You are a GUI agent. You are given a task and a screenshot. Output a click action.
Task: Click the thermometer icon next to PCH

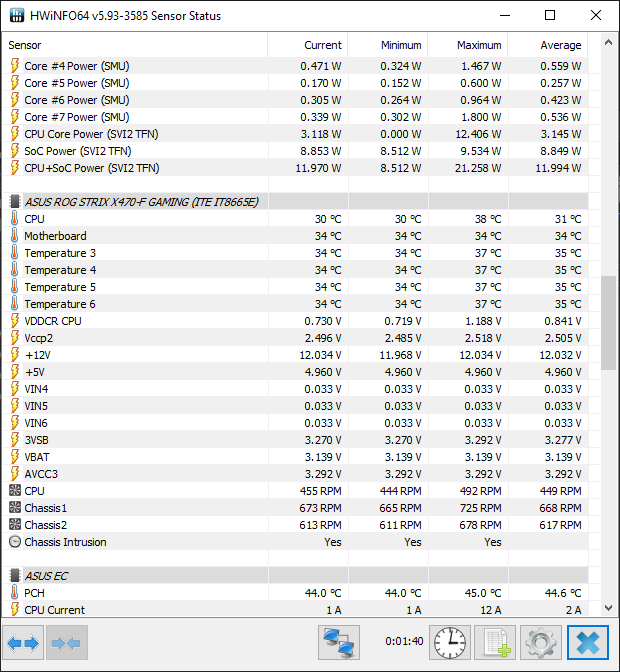point(15,593)
